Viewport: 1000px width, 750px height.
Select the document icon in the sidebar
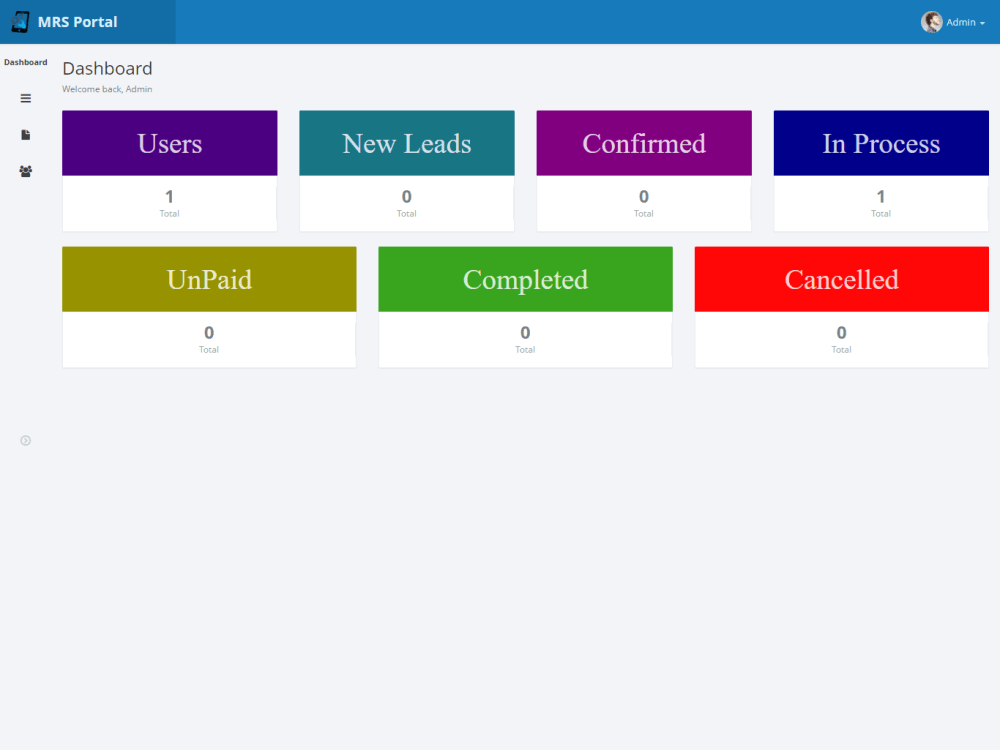(x=25, y=134)
